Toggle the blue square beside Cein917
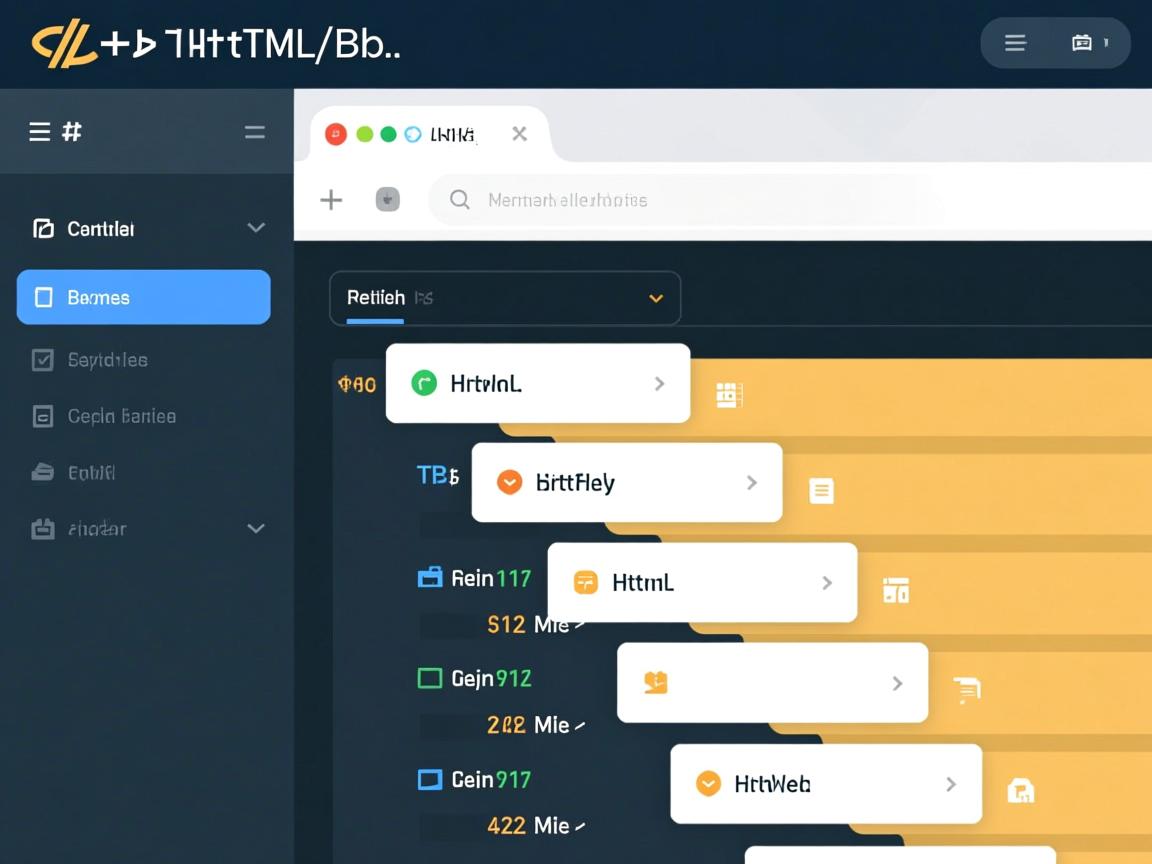This screenshot has height=864, width=1152. pos(429,779)
